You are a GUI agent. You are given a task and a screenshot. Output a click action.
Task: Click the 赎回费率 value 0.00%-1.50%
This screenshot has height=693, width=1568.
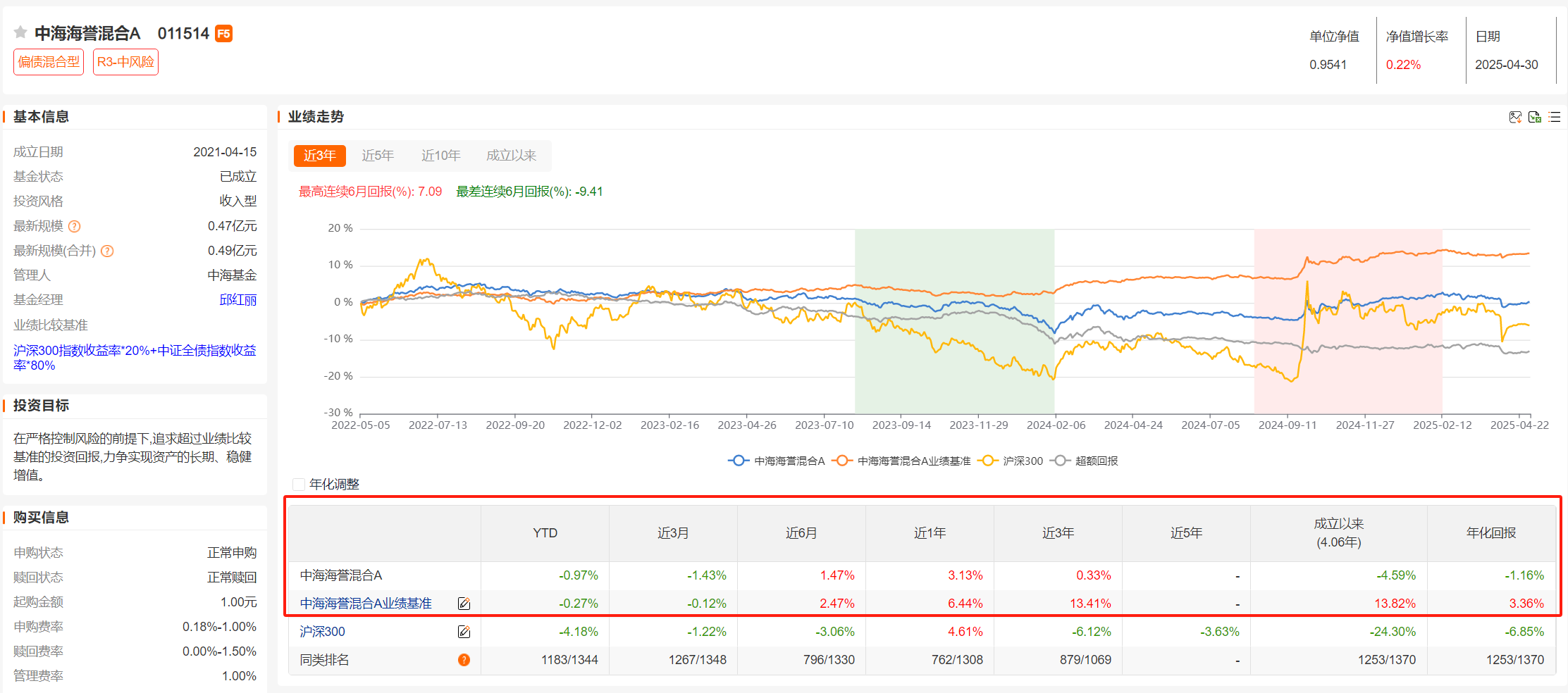(219, 651)
